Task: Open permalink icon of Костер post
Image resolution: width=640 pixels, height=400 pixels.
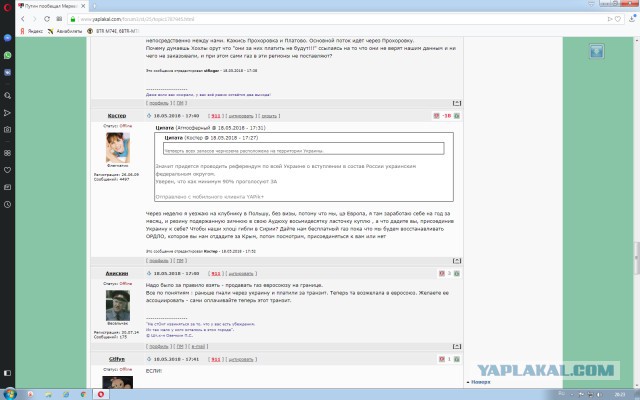Action: click(149, 116)
